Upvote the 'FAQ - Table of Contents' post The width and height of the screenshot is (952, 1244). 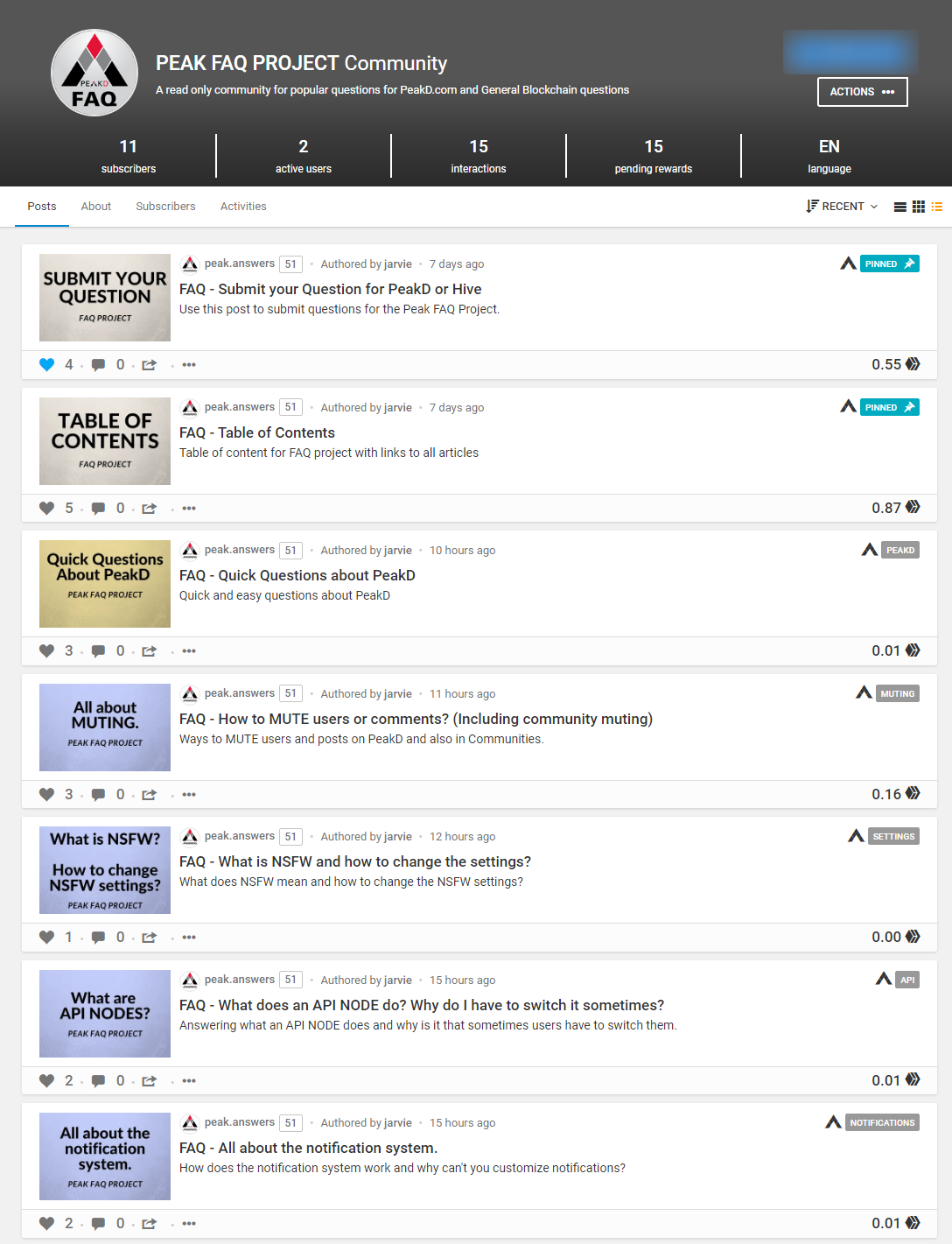pyautogui.click(x=47, y=509)
